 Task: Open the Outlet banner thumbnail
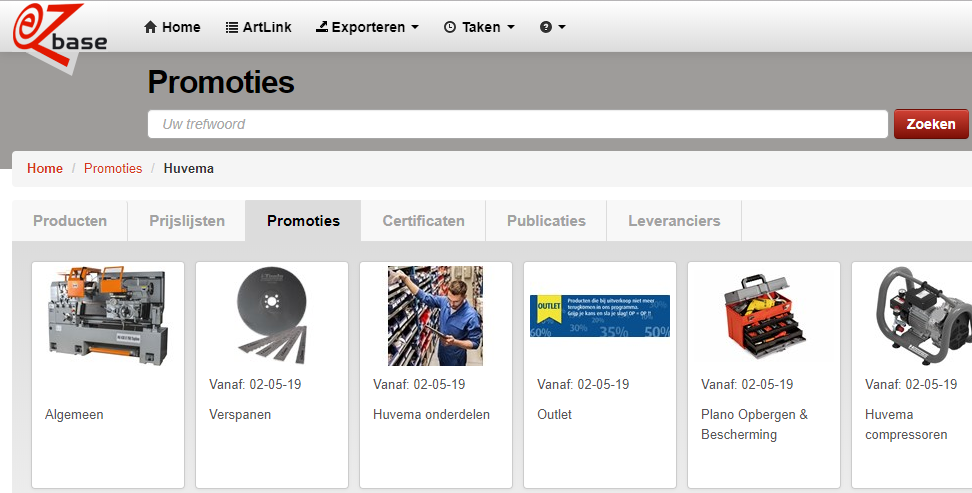point(599,316)
